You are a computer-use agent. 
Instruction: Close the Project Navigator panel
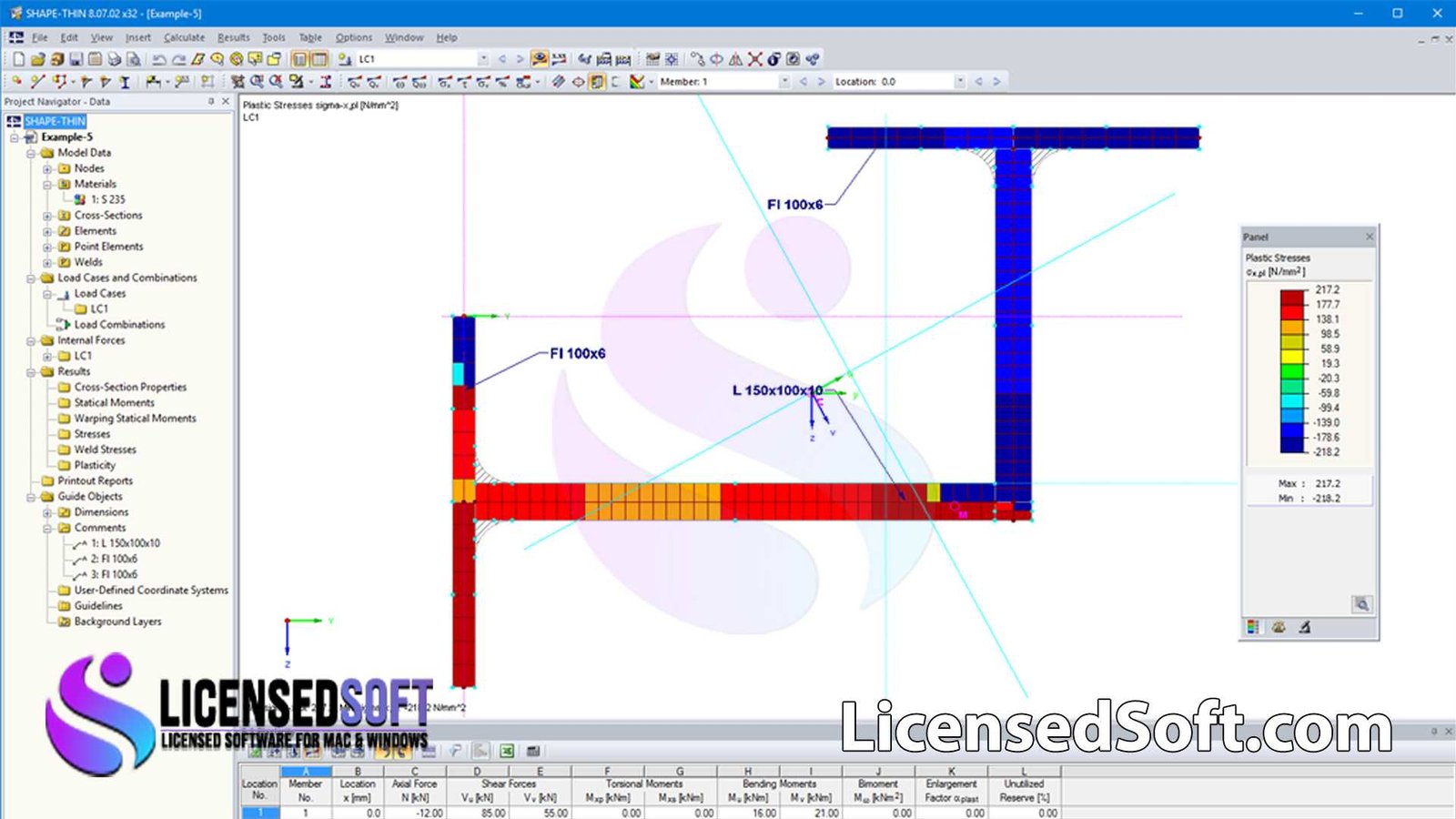(226, 102)
